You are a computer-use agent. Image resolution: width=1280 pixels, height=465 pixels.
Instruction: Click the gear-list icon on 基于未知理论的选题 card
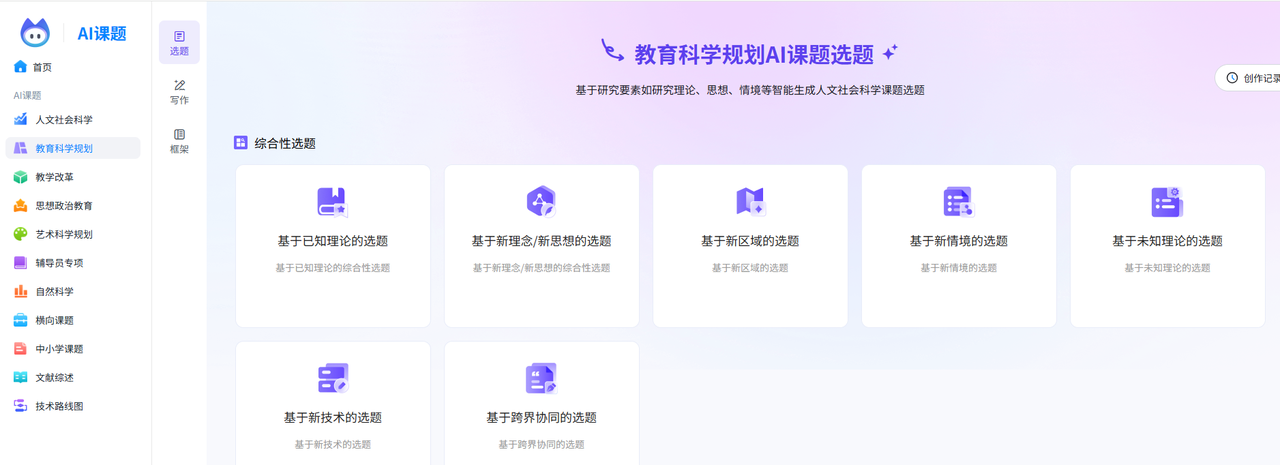pyautogui.click(x=1167, y=202)
